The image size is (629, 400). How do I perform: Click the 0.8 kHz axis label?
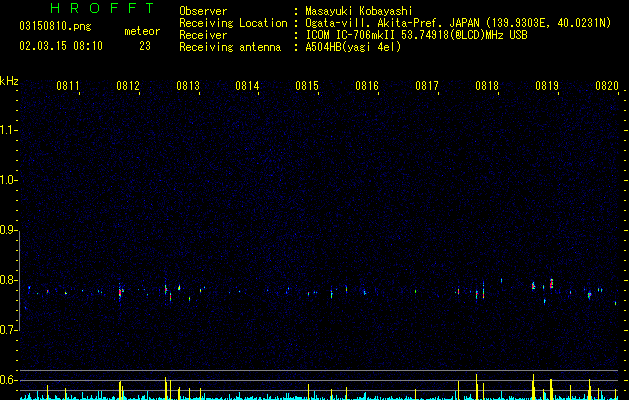tap(8, 280)
